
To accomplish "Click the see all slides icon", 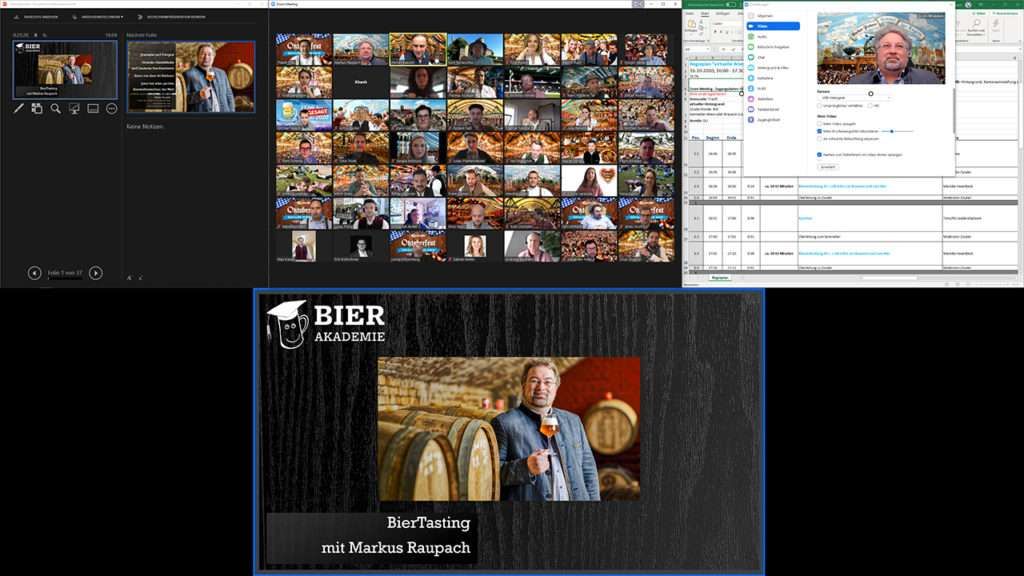I will pyautogui.click(x=37, y=108).
